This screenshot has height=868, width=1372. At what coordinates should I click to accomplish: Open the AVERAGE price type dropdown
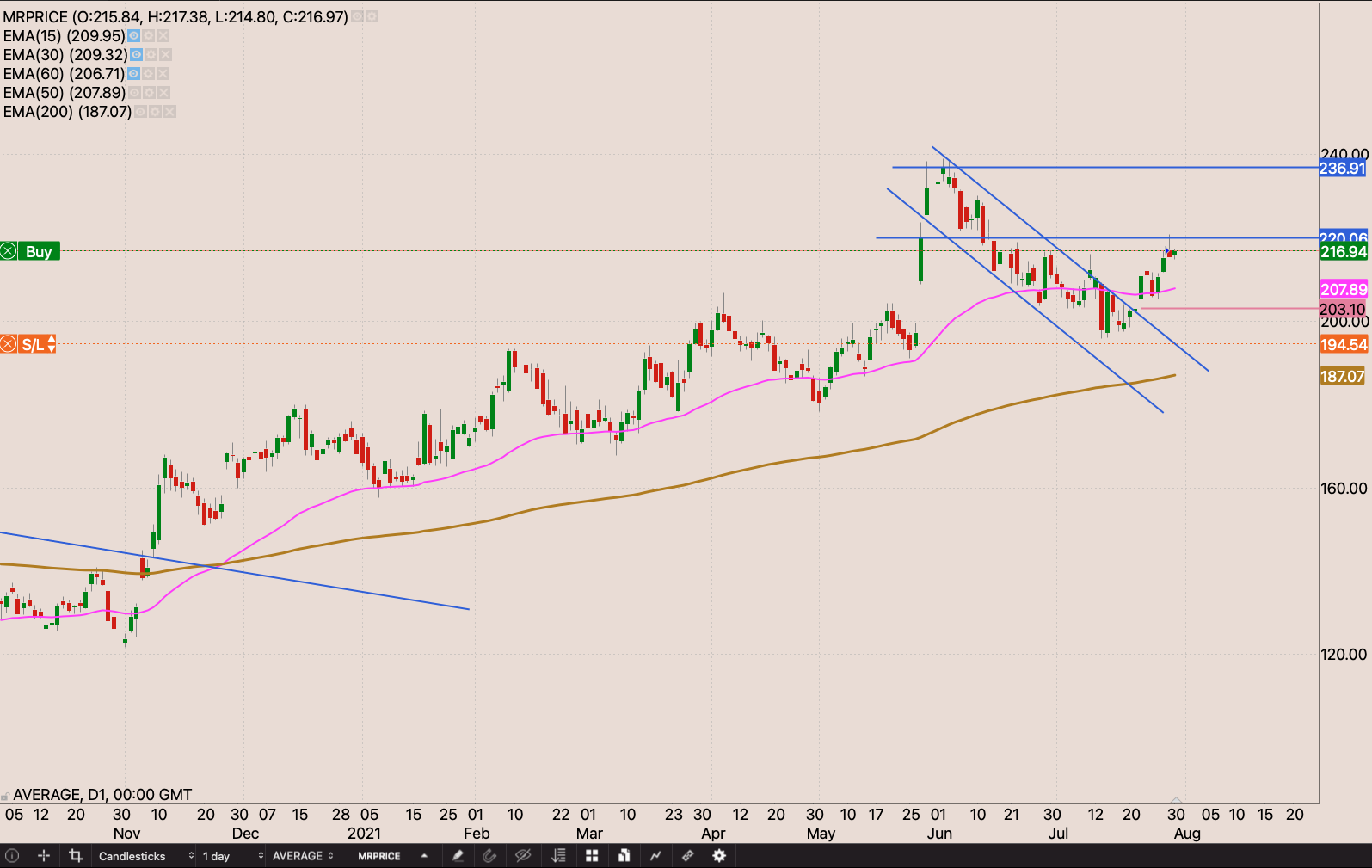point(303,856)
